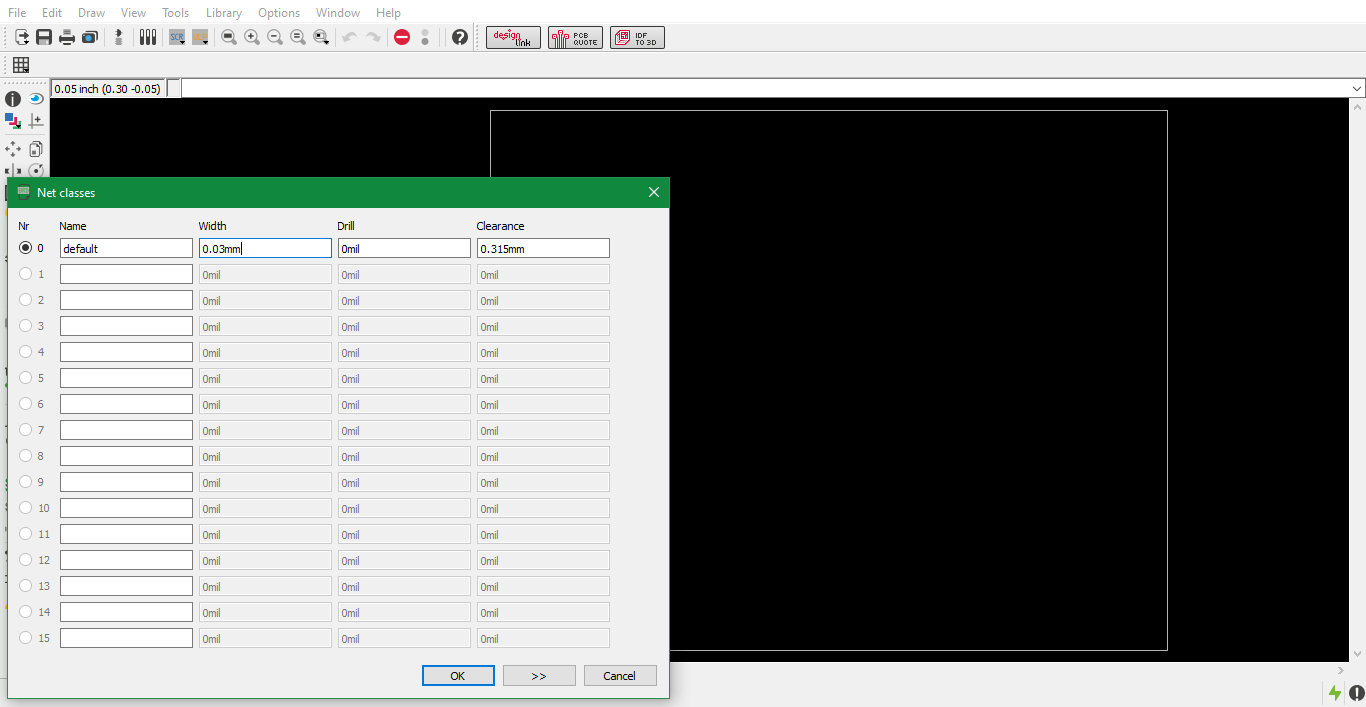1366x707 pixels.
Task: Click the Print toolbar icon
Action: tap(67, 37)
